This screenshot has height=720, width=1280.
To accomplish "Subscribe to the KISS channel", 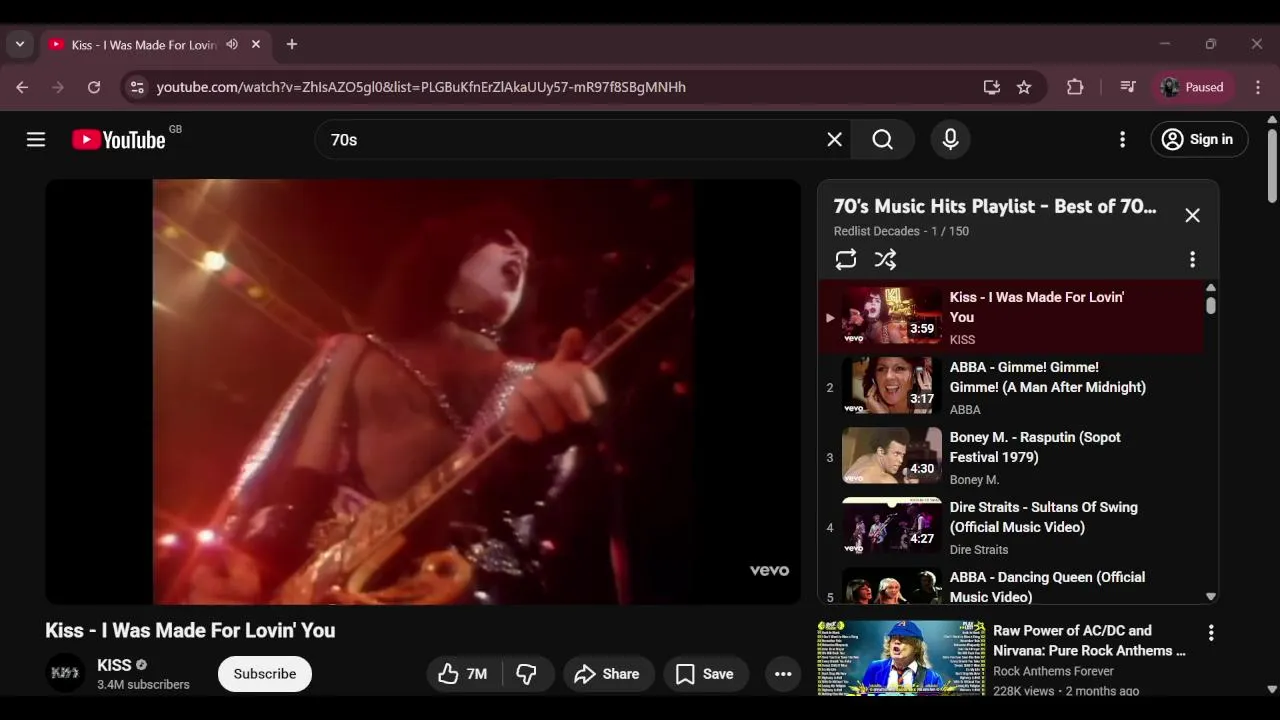I will click(x=265, y=674).
